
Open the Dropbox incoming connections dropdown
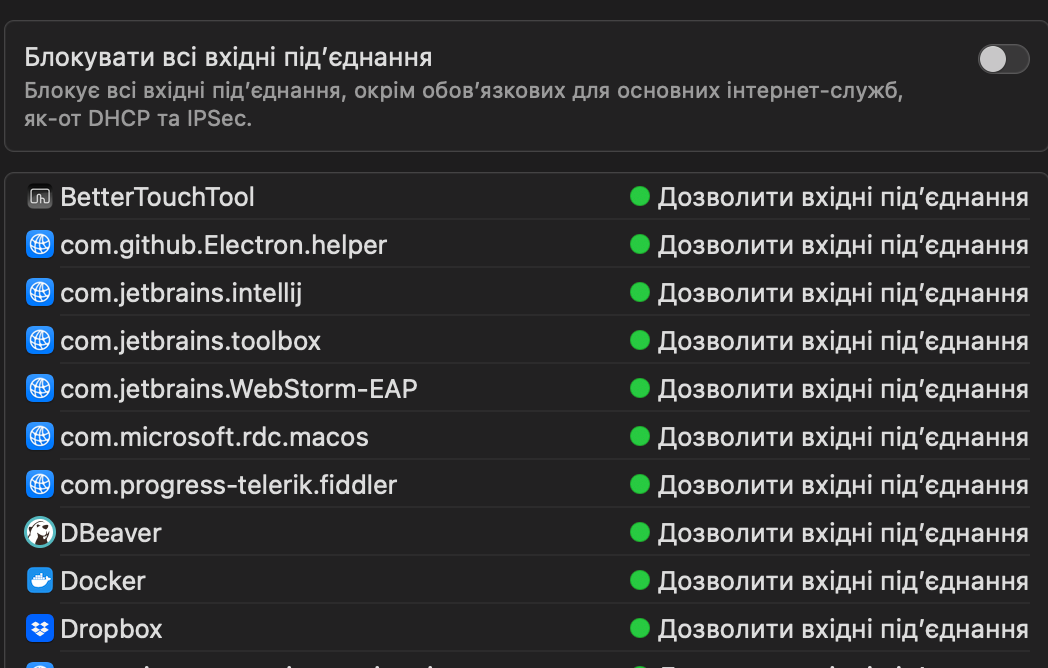coord(829,629)
